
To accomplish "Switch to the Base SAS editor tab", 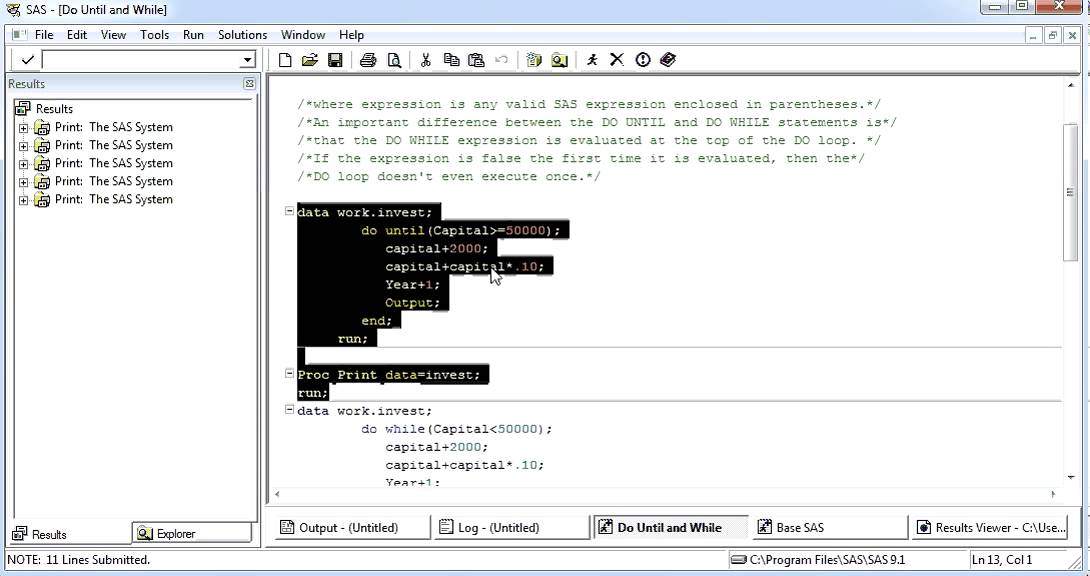I will [x=830, y=527].
